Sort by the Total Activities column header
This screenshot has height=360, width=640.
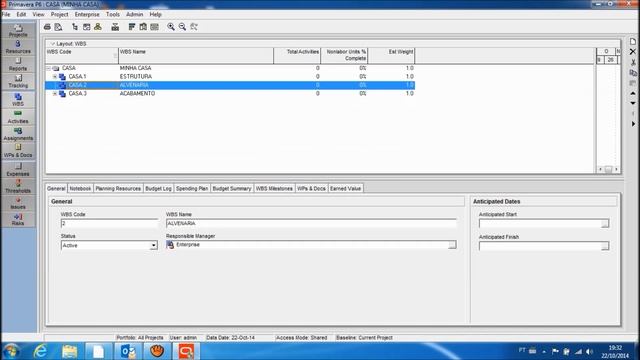pos(297,56)
